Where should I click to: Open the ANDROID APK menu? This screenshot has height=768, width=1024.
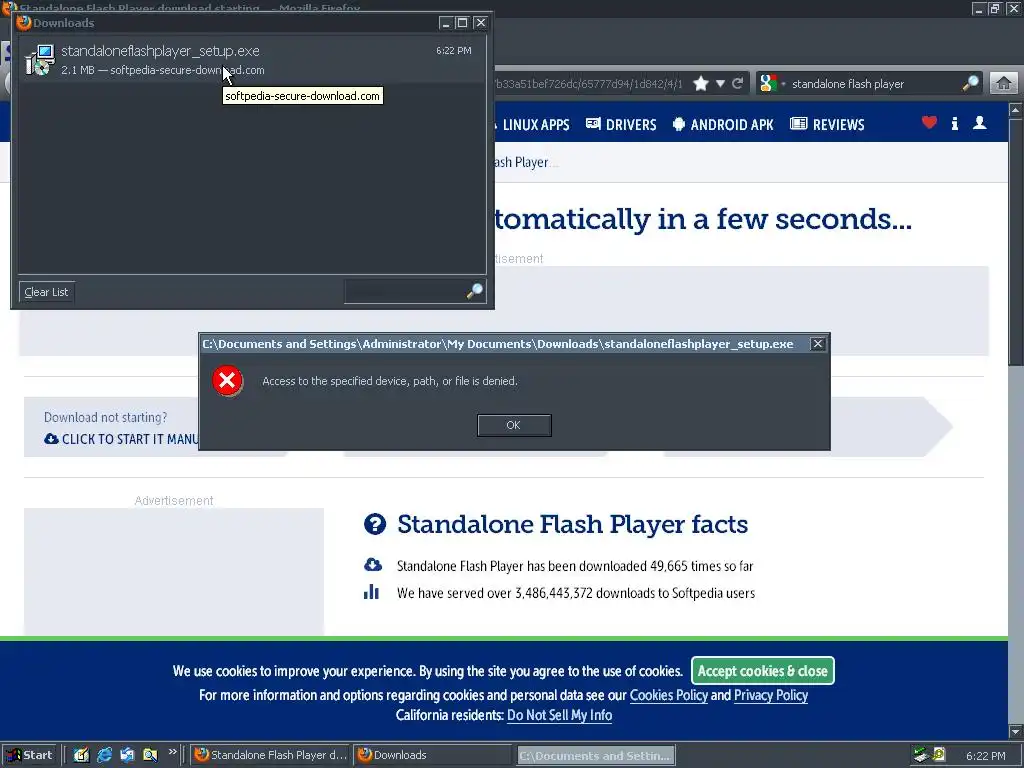(x=723, y=125)
